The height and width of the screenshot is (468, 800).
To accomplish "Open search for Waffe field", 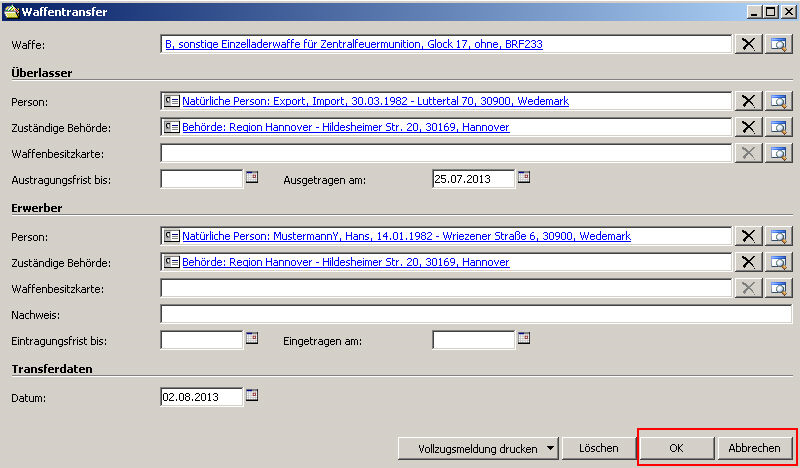I will [x=778, y=44].
